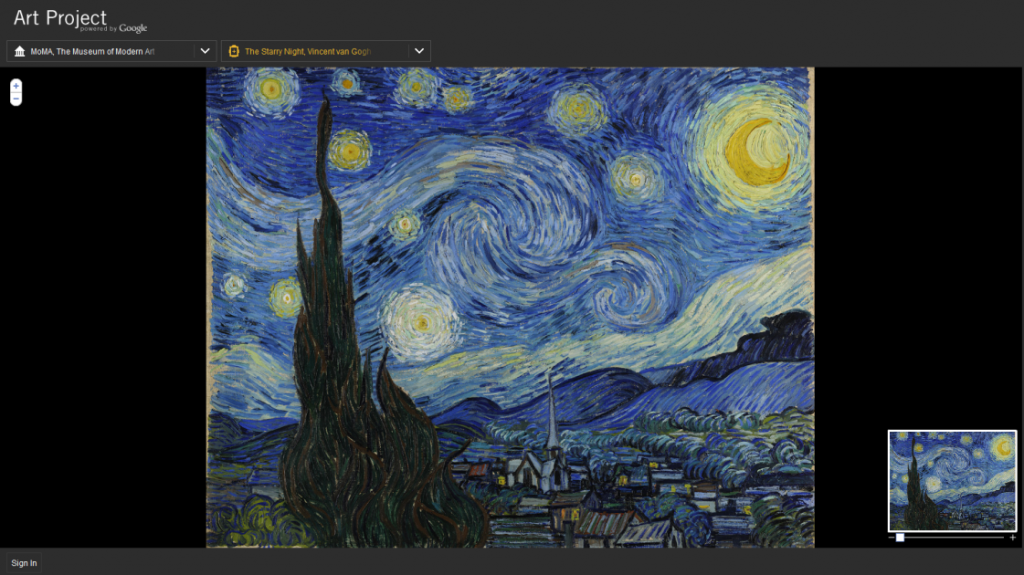The height and width of the screenshot is (575, 1024).
Task: Click the middle of the zoom slider track
Action: pos(952,538)
